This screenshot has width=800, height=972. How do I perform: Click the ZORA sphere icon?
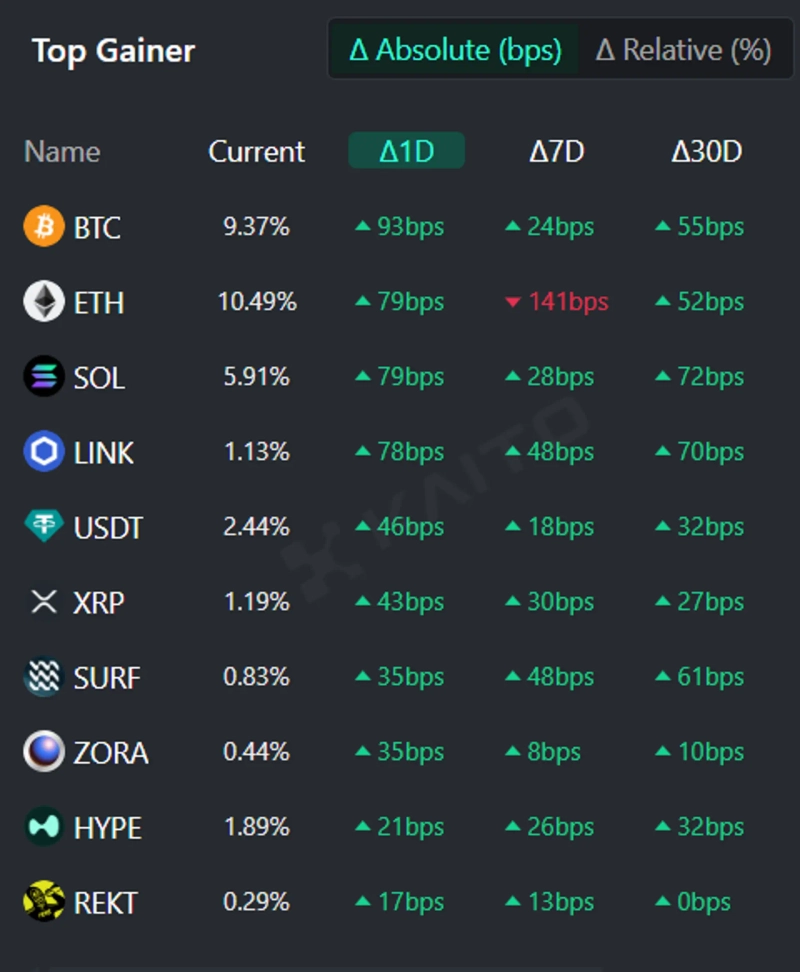pyautogui.click(x=43, y=752)
